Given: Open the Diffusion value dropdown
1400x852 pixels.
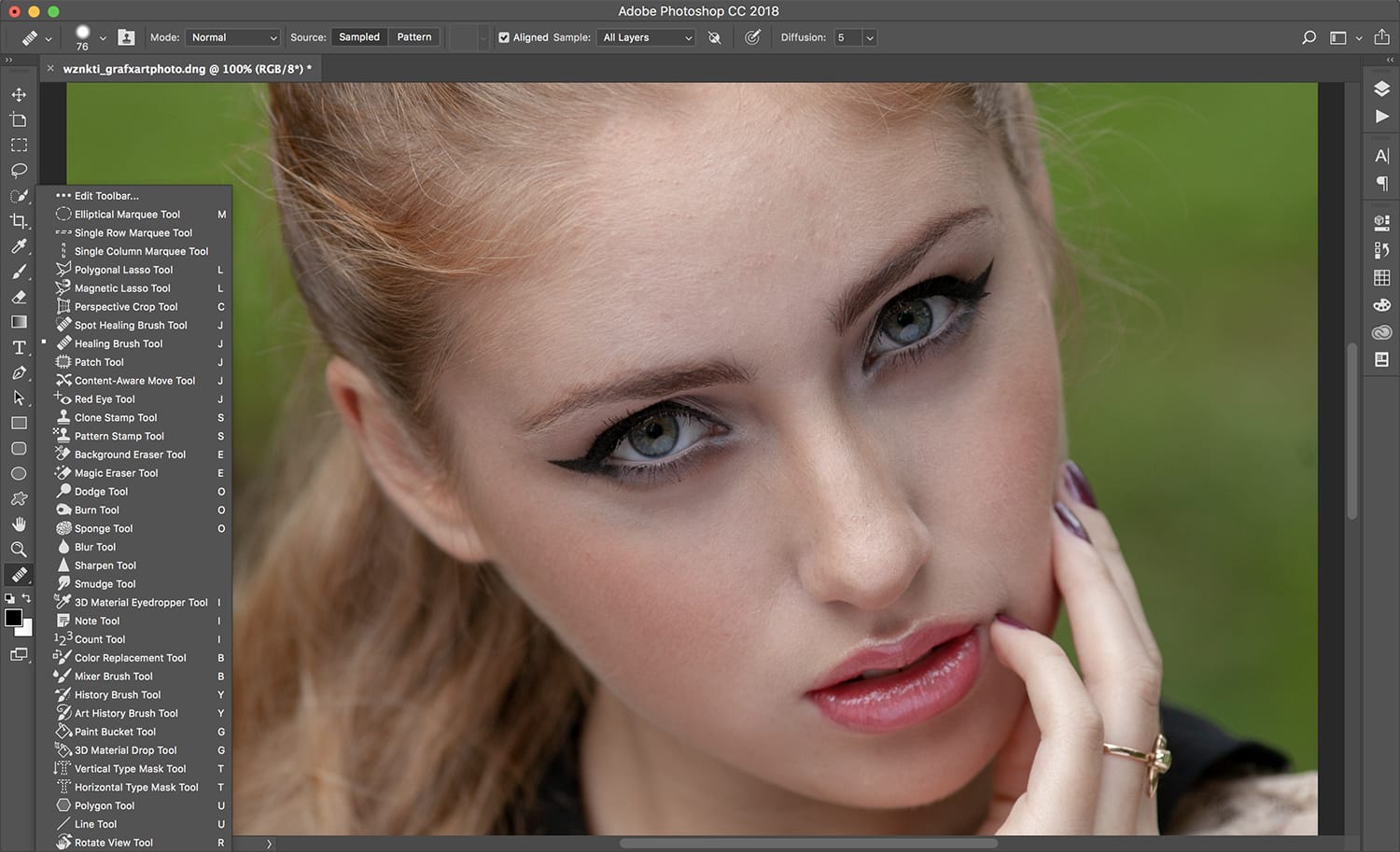Looking at the screenshot, I should click(x=870, y=37).
